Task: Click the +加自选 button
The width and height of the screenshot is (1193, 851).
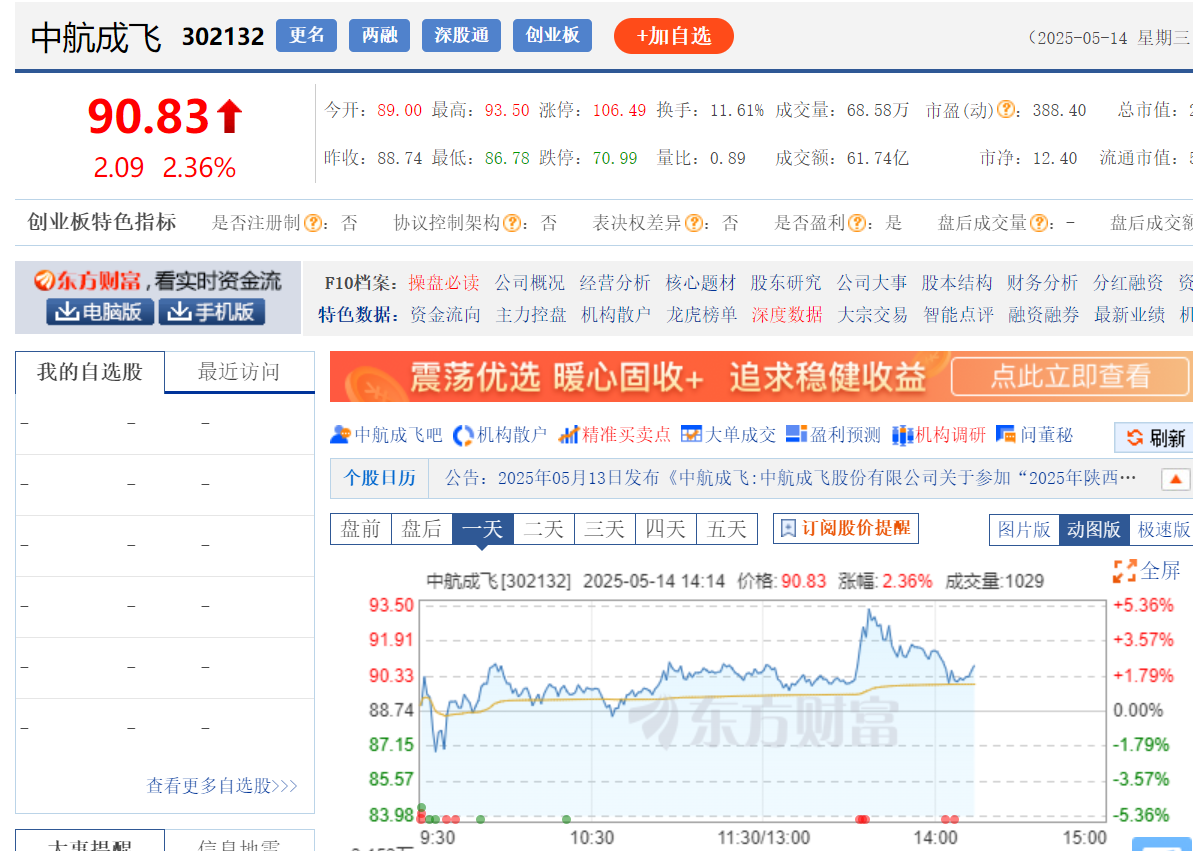Action: pyautogui.click(x=673, y=36)
